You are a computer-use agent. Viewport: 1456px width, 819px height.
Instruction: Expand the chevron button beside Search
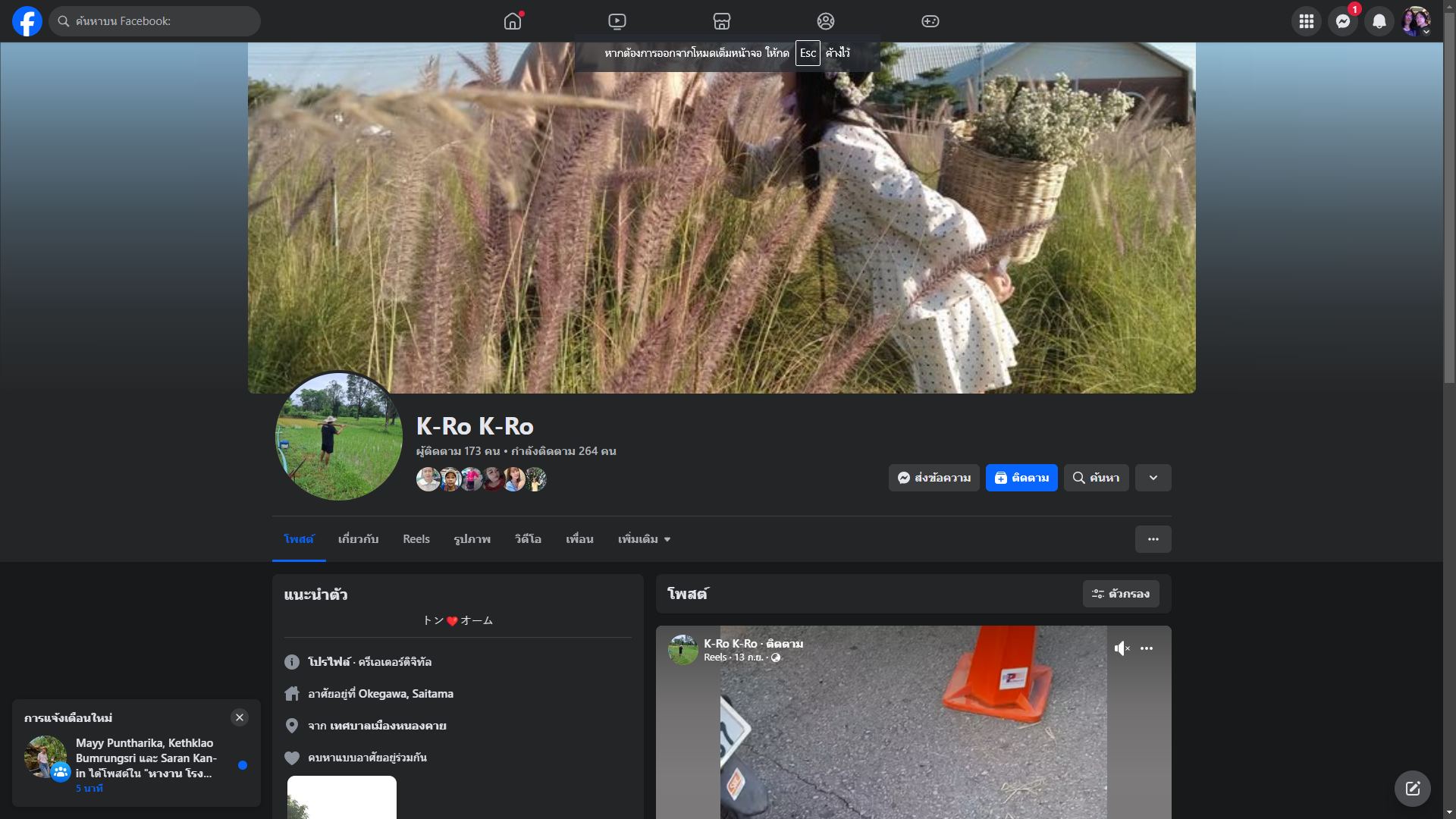click(1153, 478)
